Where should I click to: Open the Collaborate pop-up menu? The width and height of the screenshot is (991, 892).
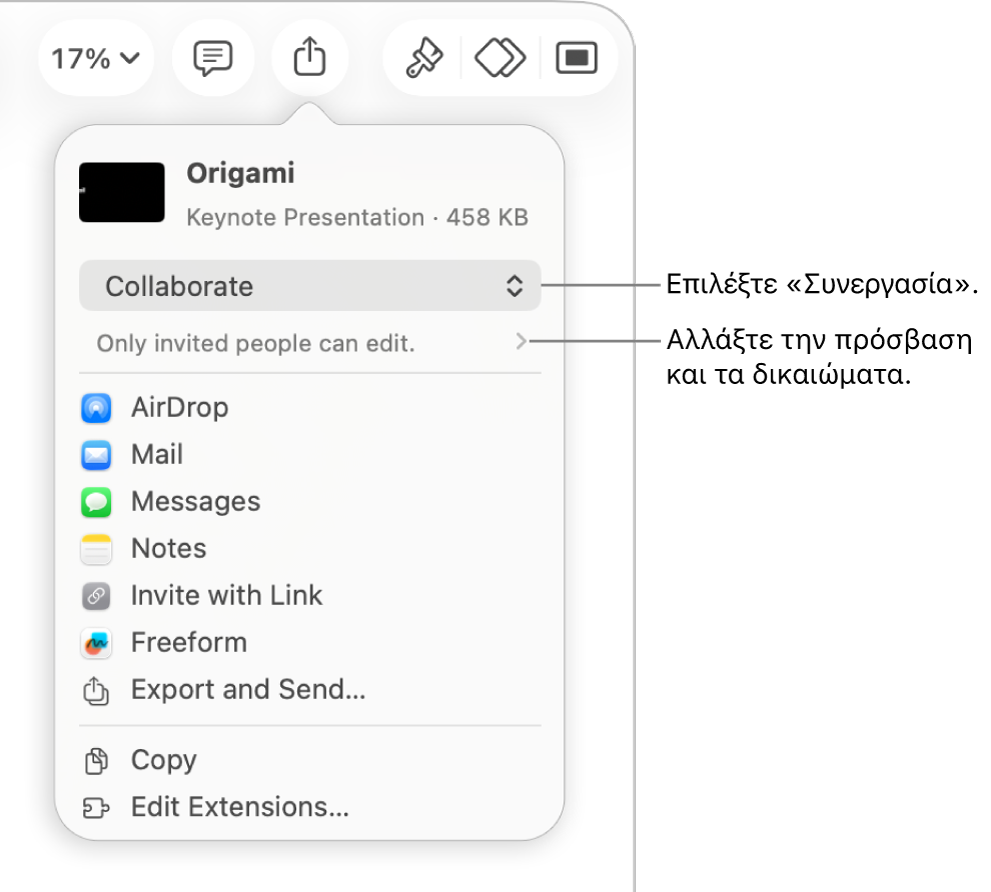pyautogui.click(x=310, y=286)
